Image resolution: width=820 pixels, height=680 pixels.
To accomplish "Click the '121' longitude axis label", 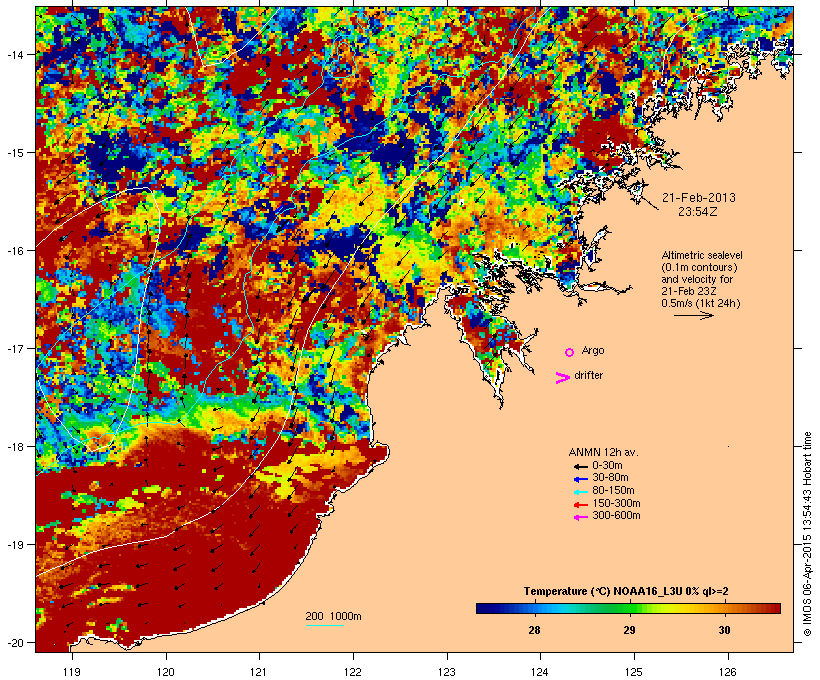I will click(x=259, y=672).
